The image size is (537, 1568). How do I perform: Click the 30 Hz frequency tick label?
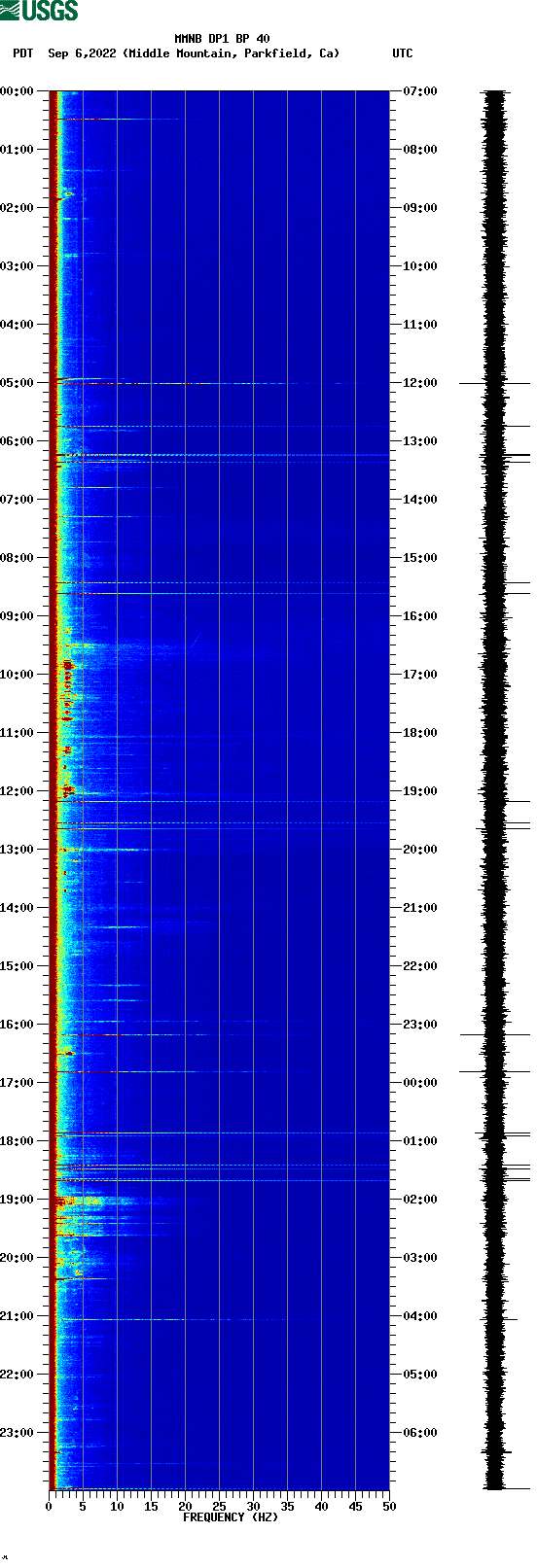(x=253, y=1507)
